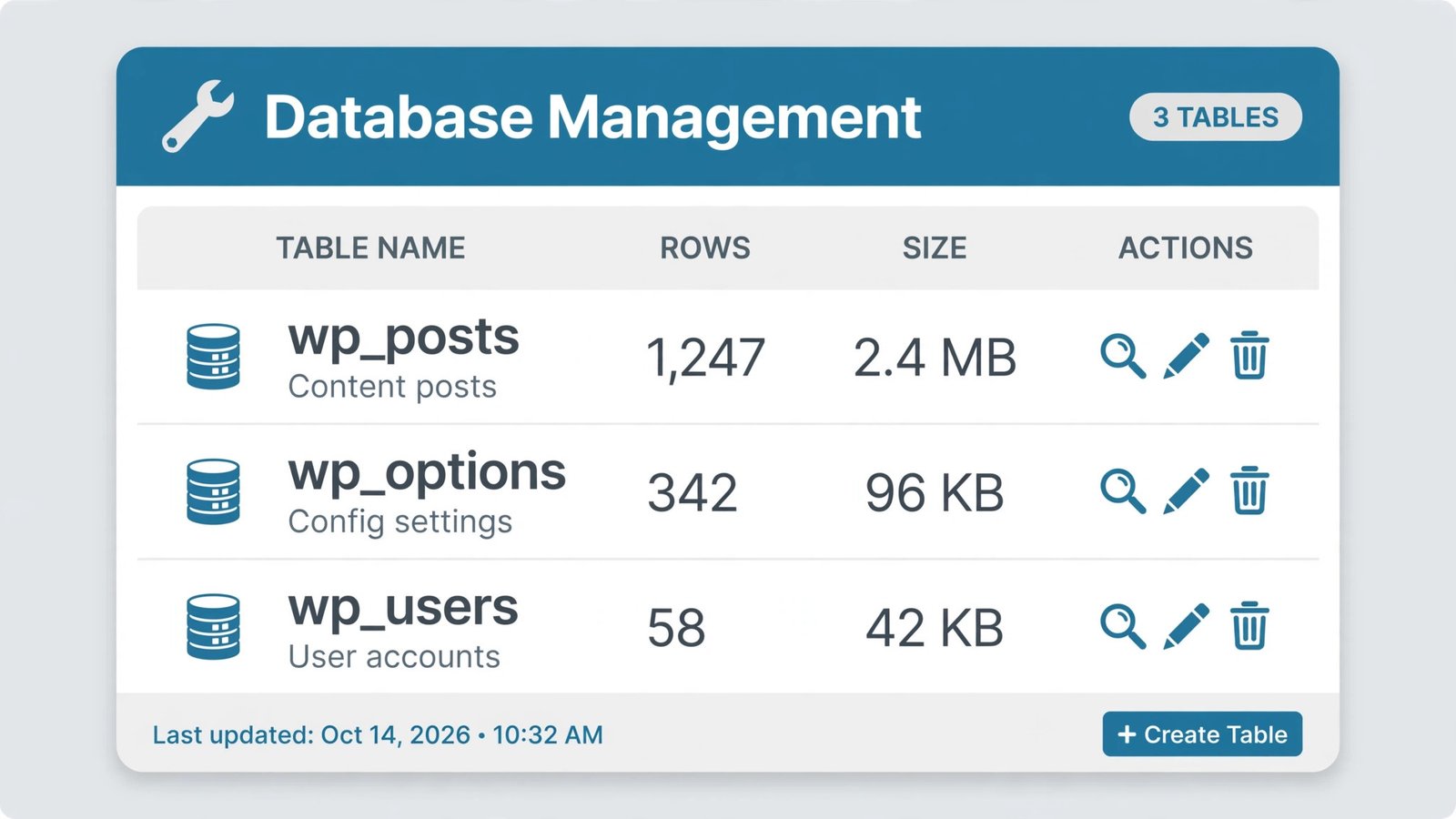
Task: Edit the wp_posts table via pencil icon
Action: [1187, 356]
